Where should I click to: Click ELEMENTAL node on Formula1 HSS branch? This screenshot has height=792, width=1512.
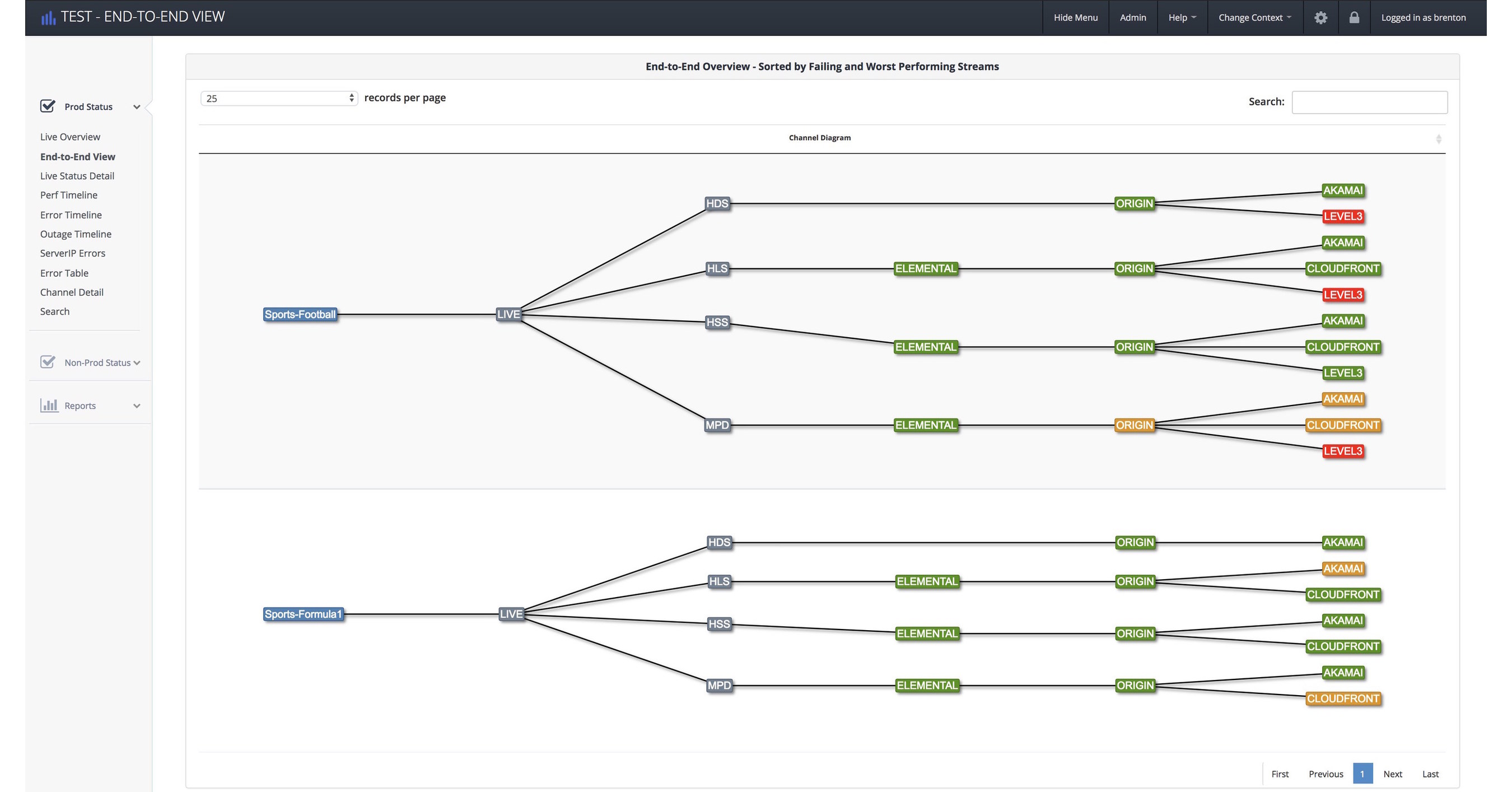(x=927, y=633)
